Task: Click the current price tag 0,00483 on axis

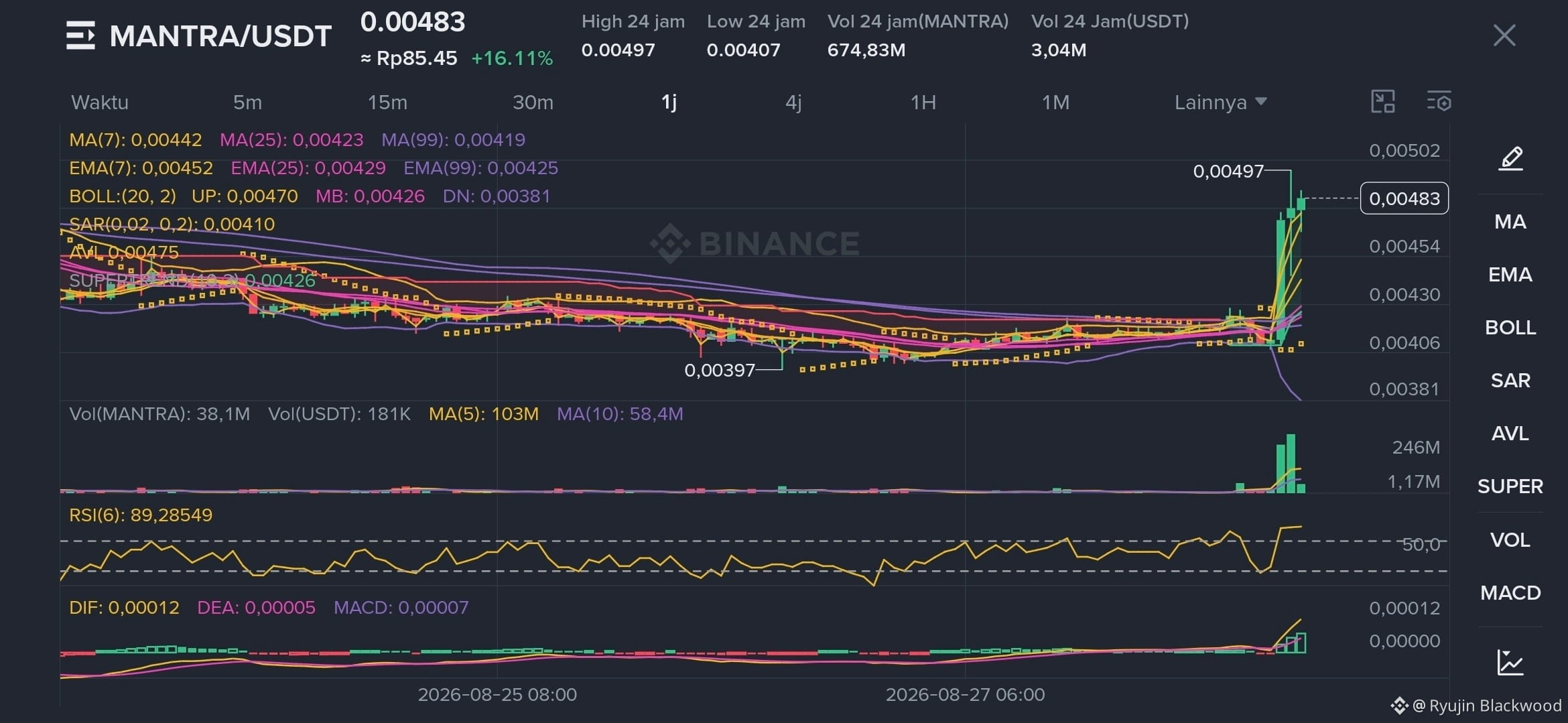Action: click(1404, 198)
